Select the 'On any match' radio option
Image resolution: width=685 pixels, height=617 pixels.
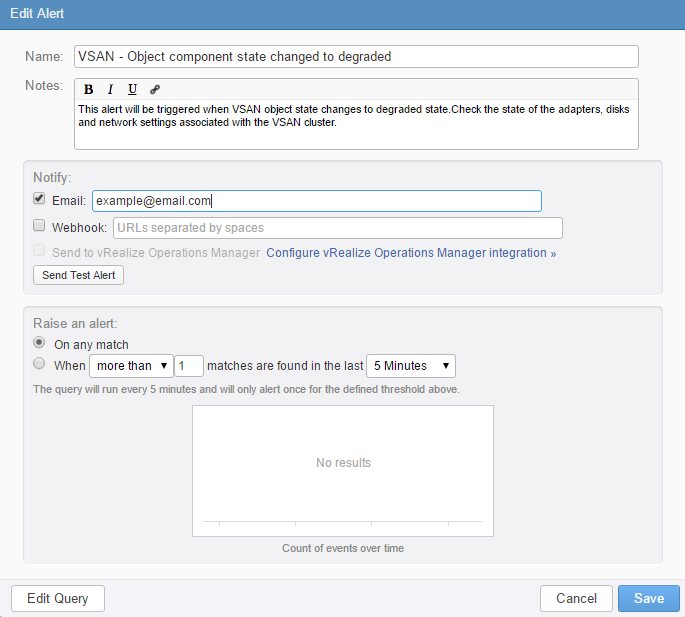pyautogui.click(x=39, y=342)
